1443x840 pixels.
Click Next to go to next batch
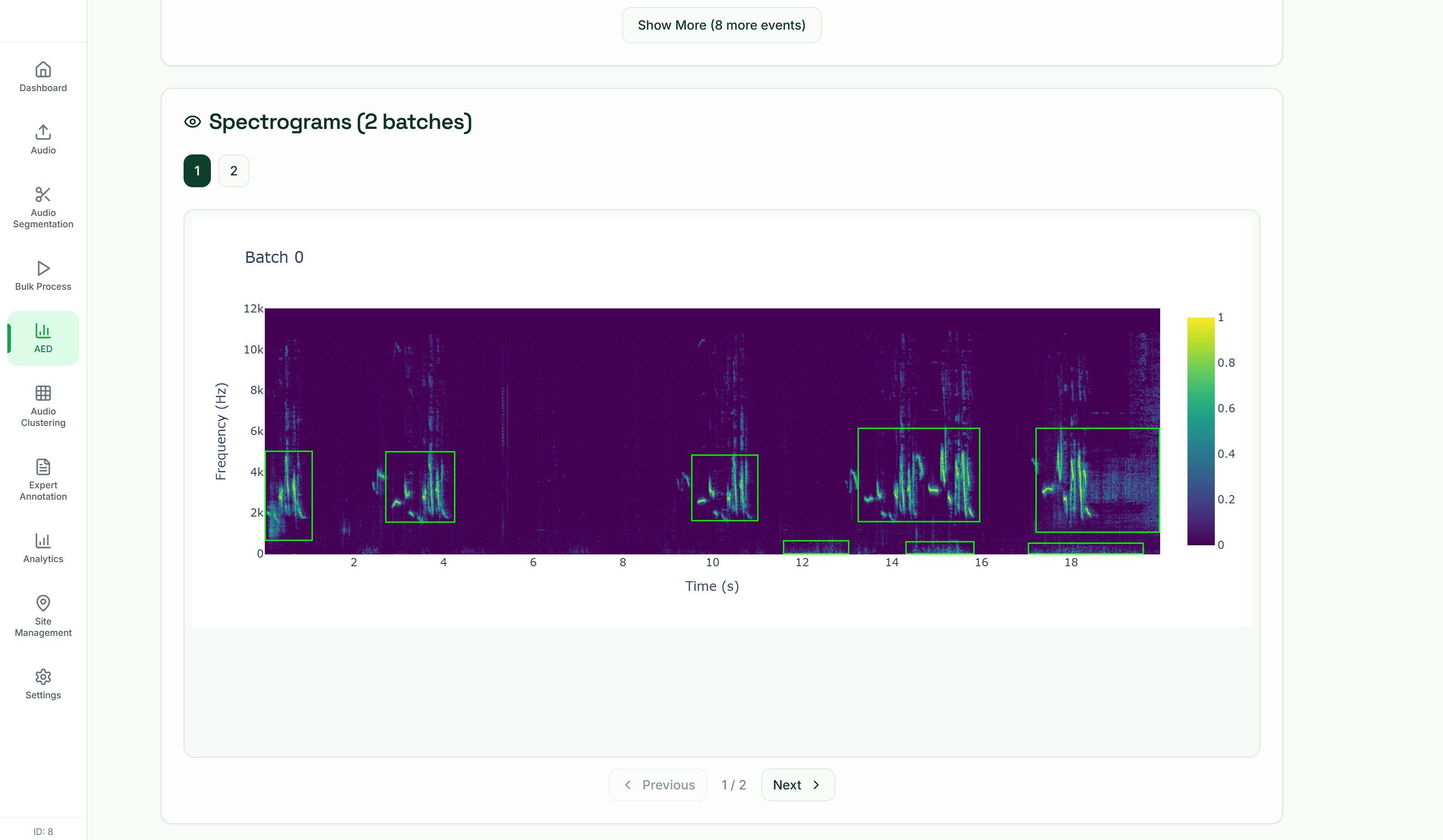797,785
